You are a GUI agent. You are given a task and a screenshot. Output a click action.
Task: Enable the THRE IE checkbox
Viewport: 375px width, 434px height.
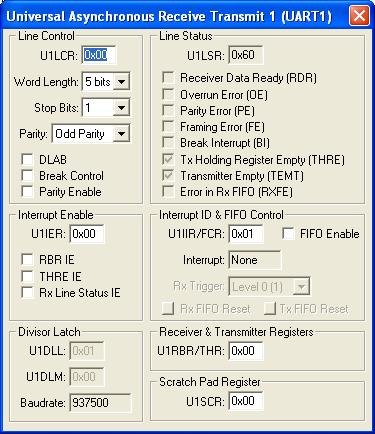[x=27, y=276]
